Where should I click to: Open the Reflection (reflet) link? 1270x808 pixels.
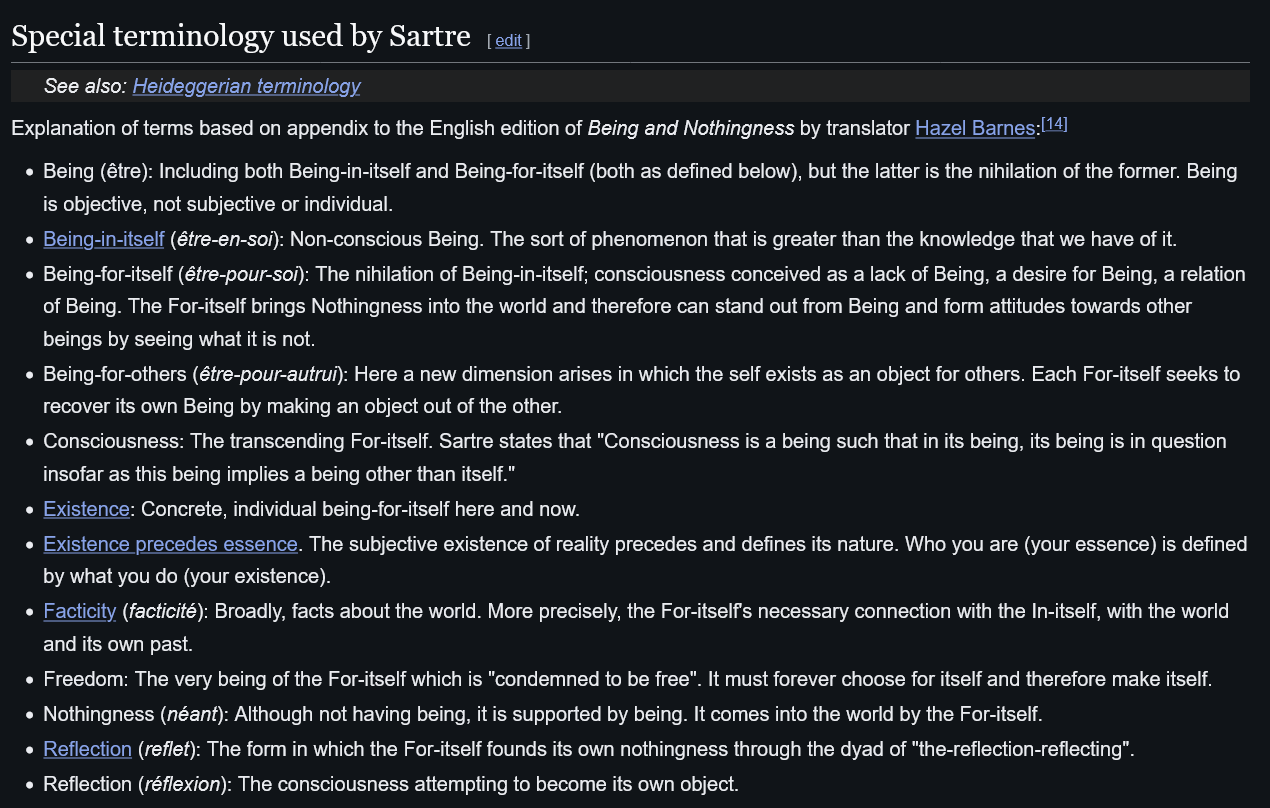tap(87, 749)
